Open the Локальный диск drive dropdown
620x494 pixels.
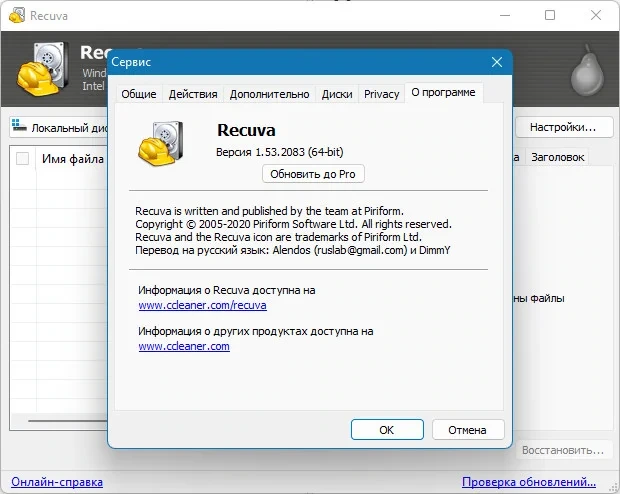coord(59,128)
